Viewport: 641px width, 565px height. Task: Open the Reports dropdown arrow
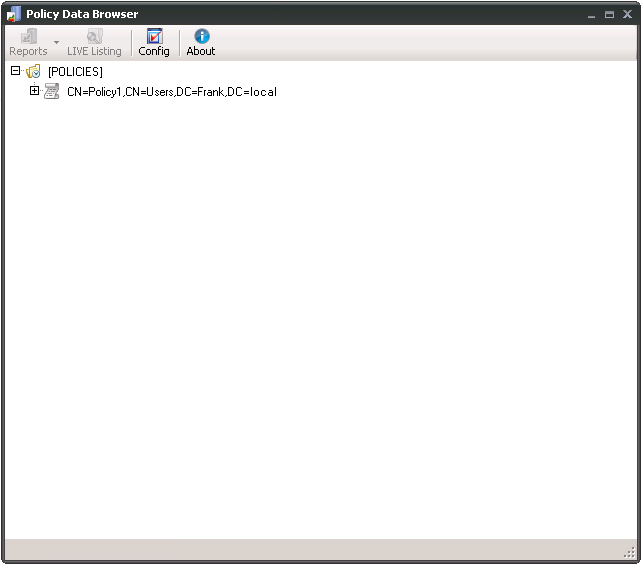click(x=56, y=42)
